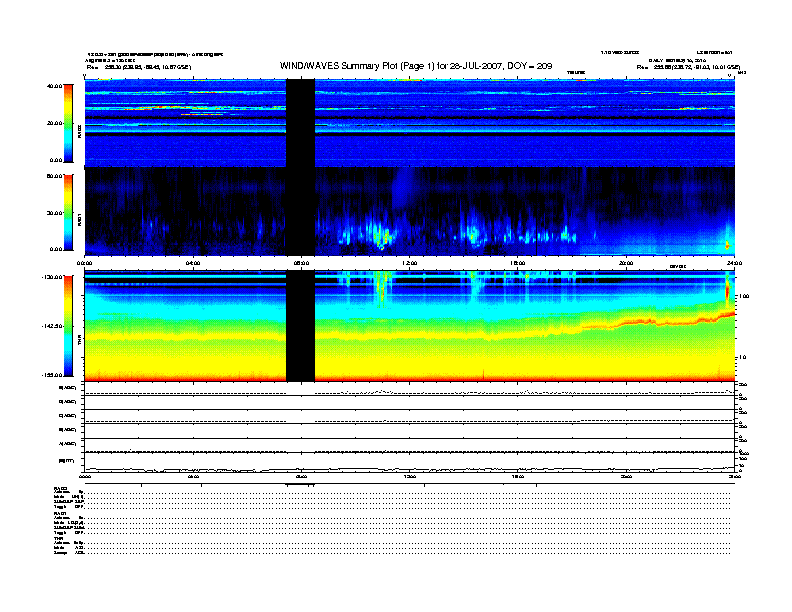Screen dimensions: 792x612
Task: Click the 24:00 tick label below the RAD1 panel
Action: (734, 263)
